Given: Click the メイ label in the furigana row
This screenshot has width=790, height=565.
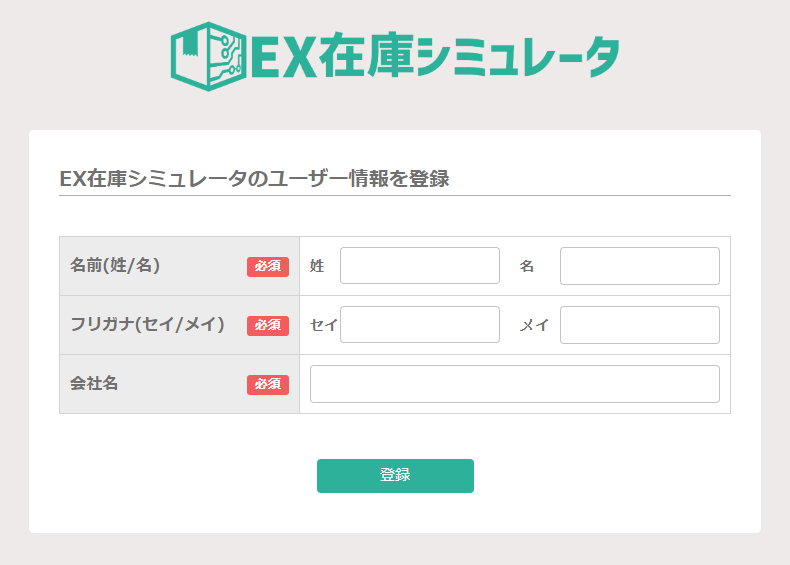Looking at the screenshot, I should pyautogui.click(x=534, y=325).
